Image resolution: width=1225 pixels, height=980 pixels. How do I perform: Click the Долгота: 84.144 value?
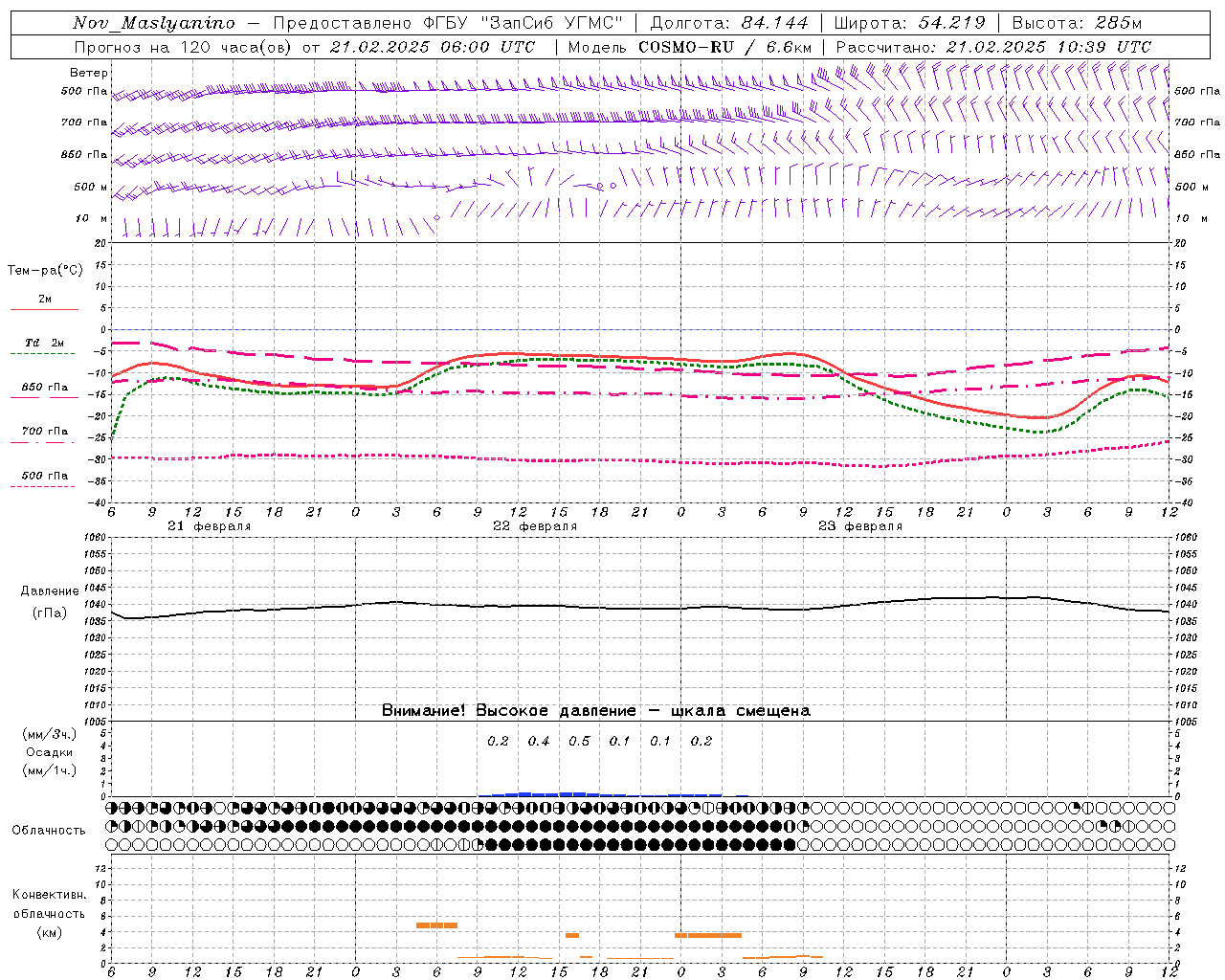click(729, 23)
